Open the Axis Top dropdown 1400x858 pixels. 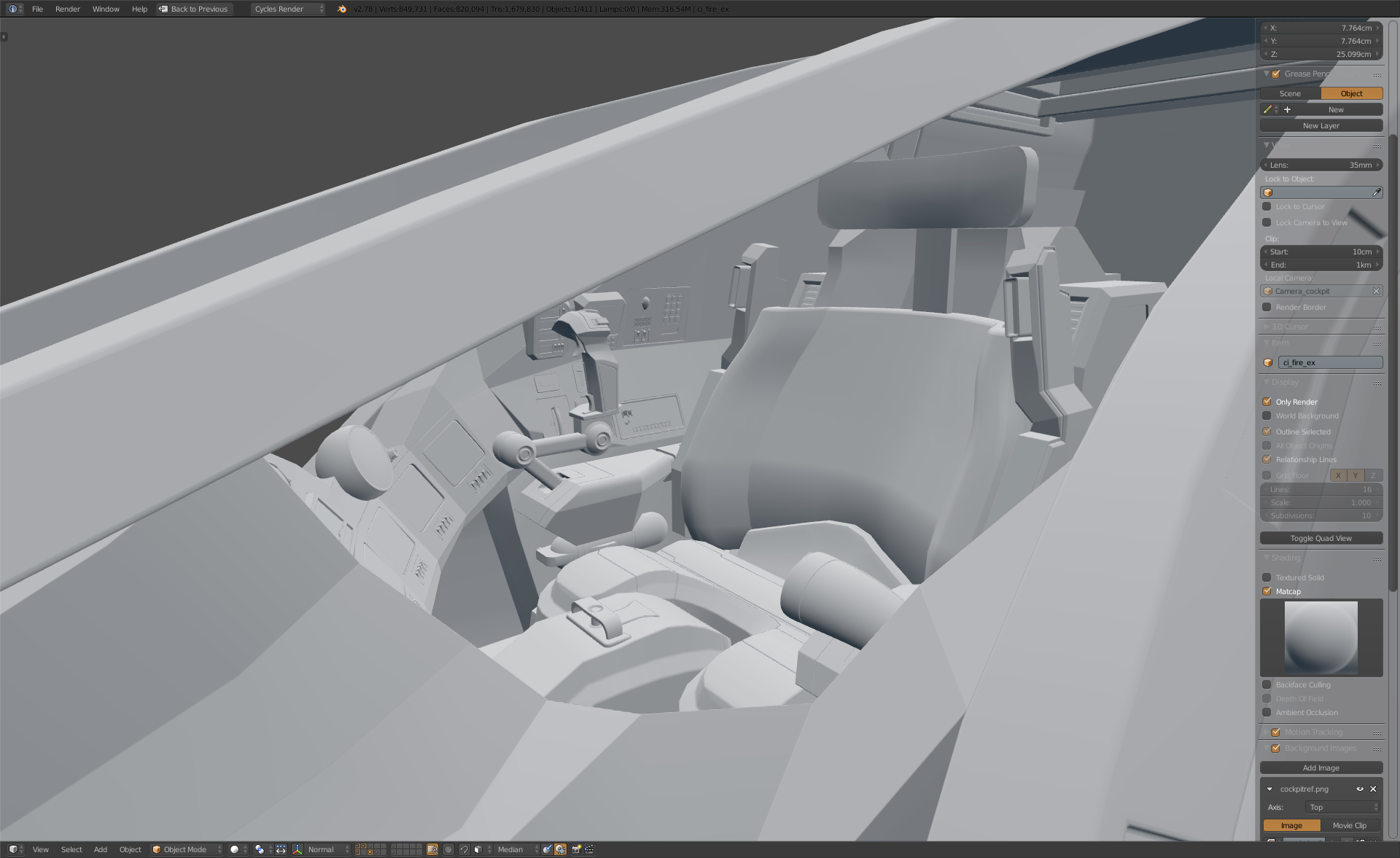(1342, 807)
